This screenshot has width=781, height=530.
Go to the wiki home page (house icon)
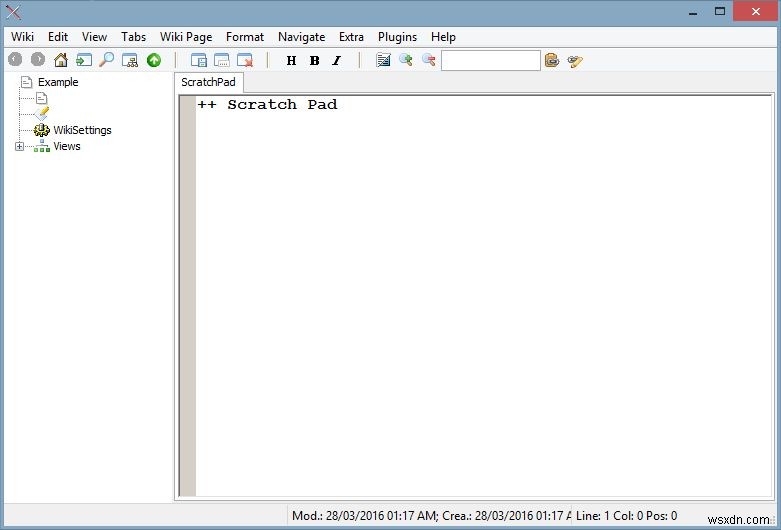61,60
